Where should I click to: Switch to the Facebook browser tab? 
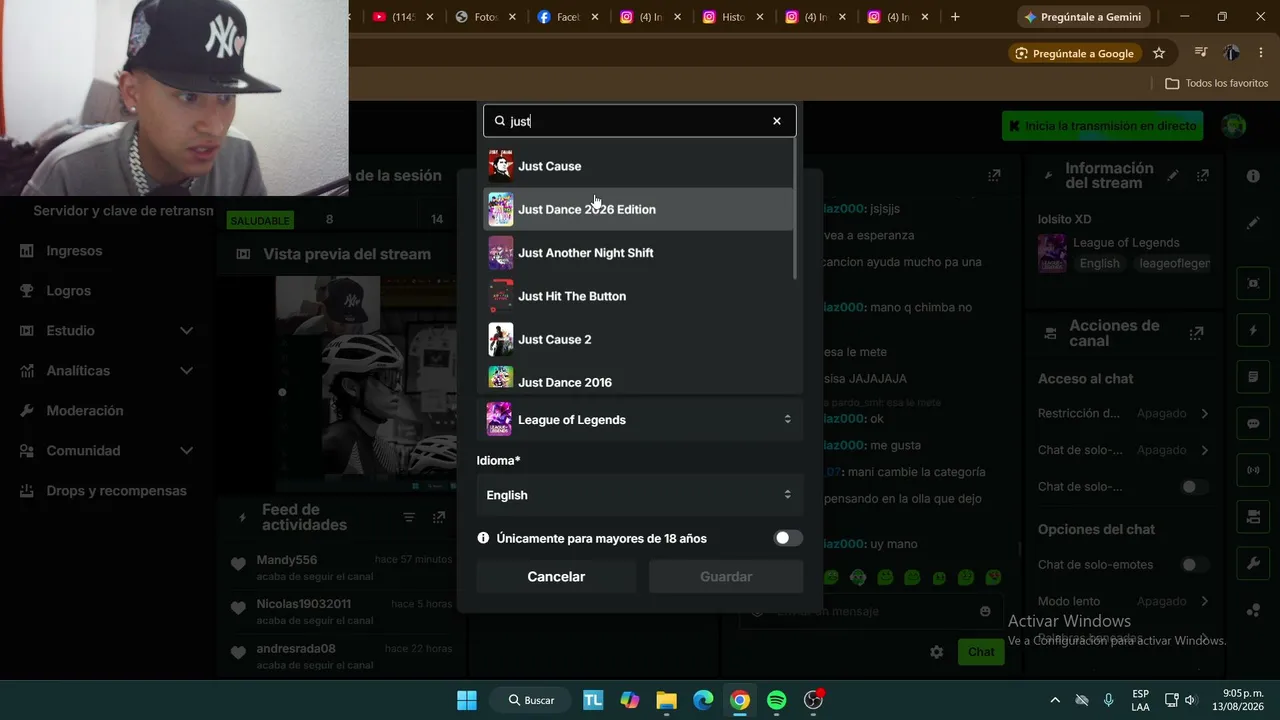567,17
